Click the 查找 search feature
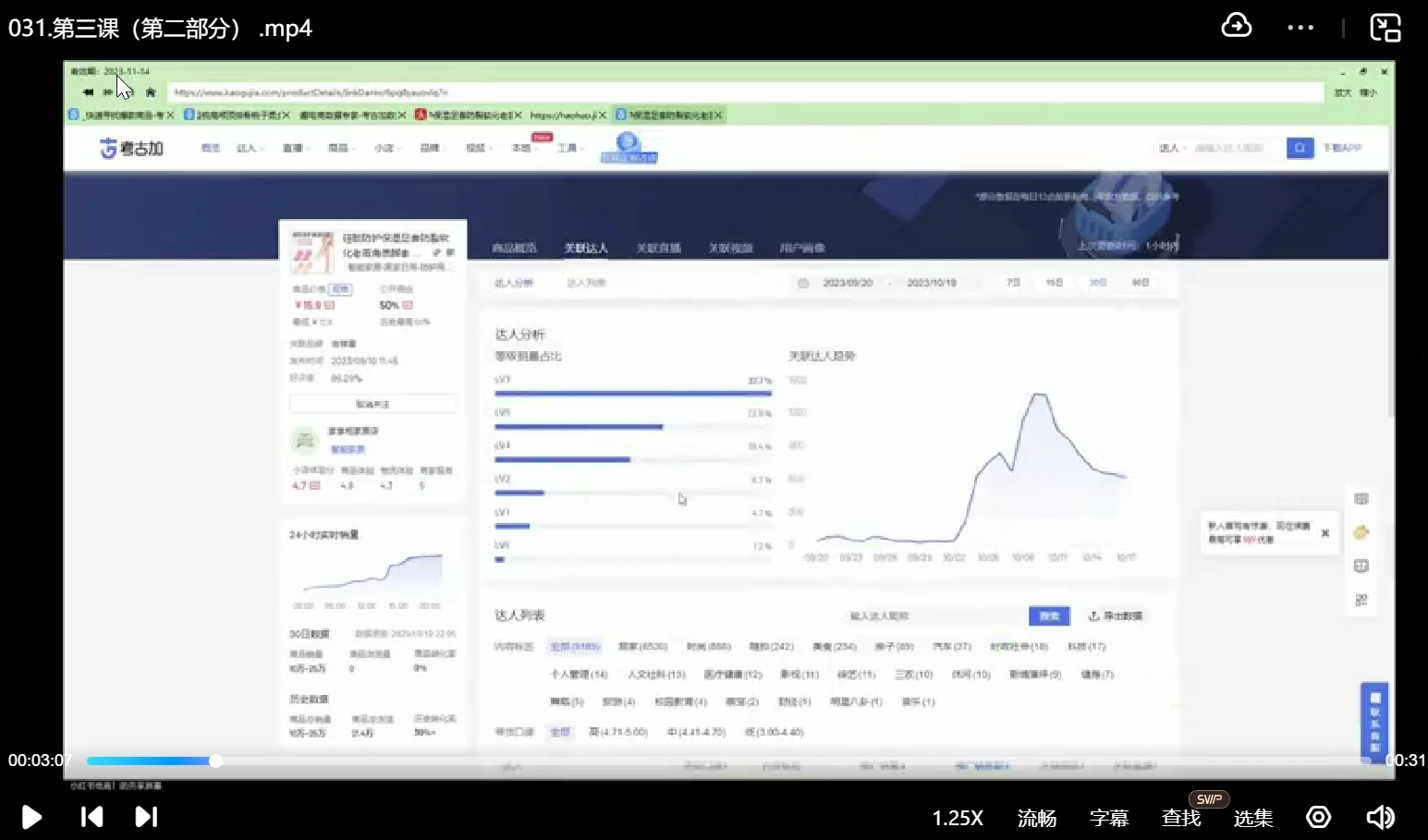 tap(1180, 818)
